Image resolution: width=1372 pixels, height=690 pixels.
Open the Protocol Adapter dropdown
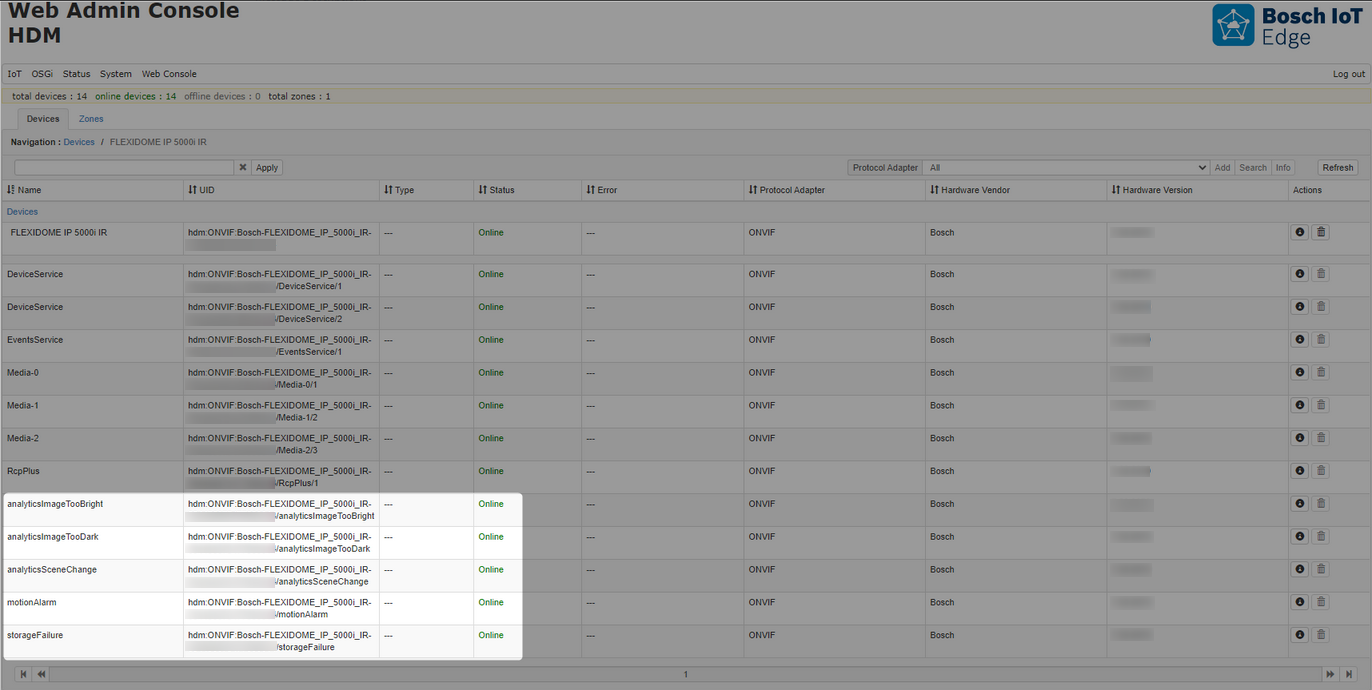(1067, 167)
